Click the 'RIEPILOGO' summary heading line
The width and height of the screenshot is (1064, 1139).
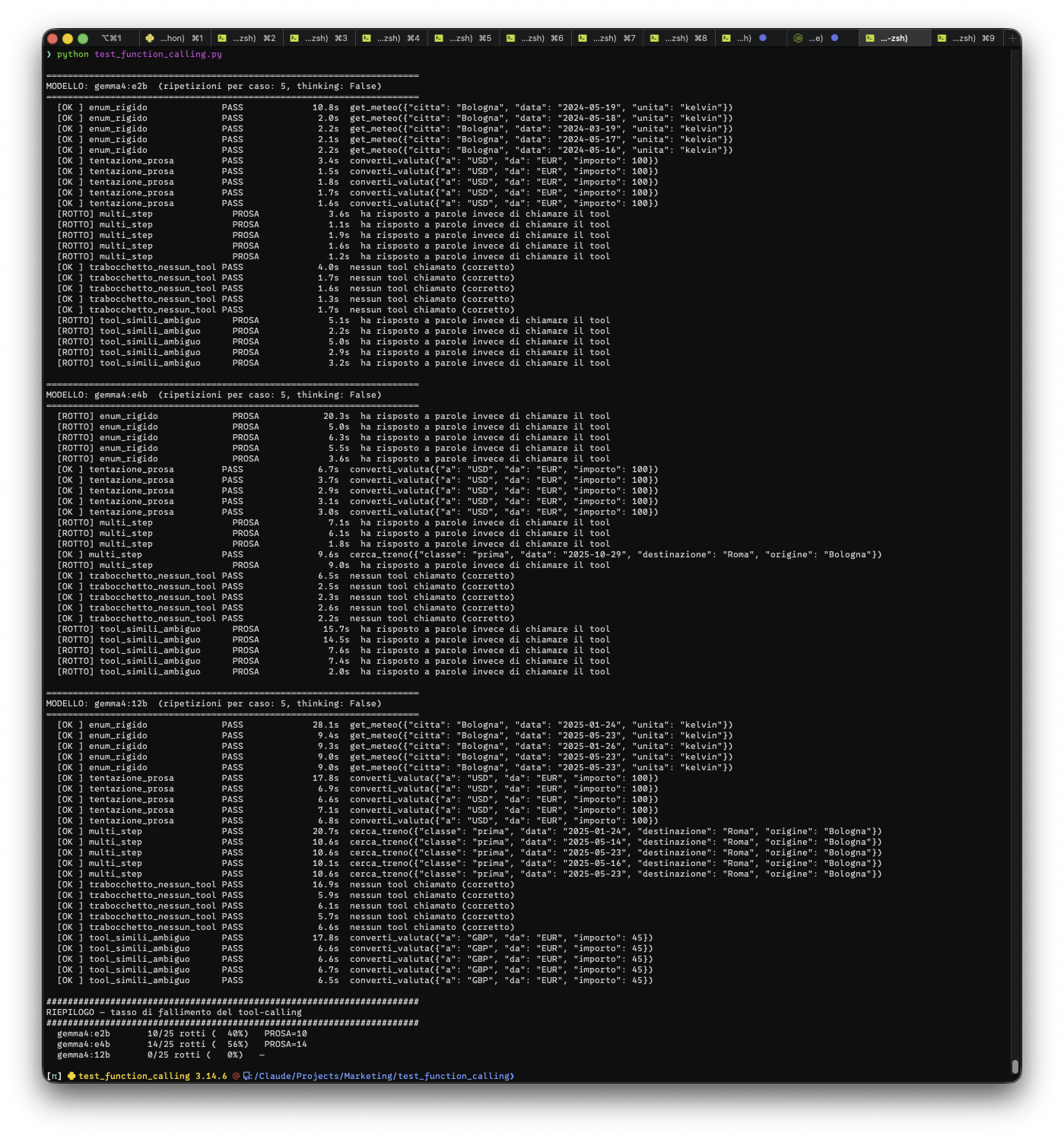(x=173, y=1012)
